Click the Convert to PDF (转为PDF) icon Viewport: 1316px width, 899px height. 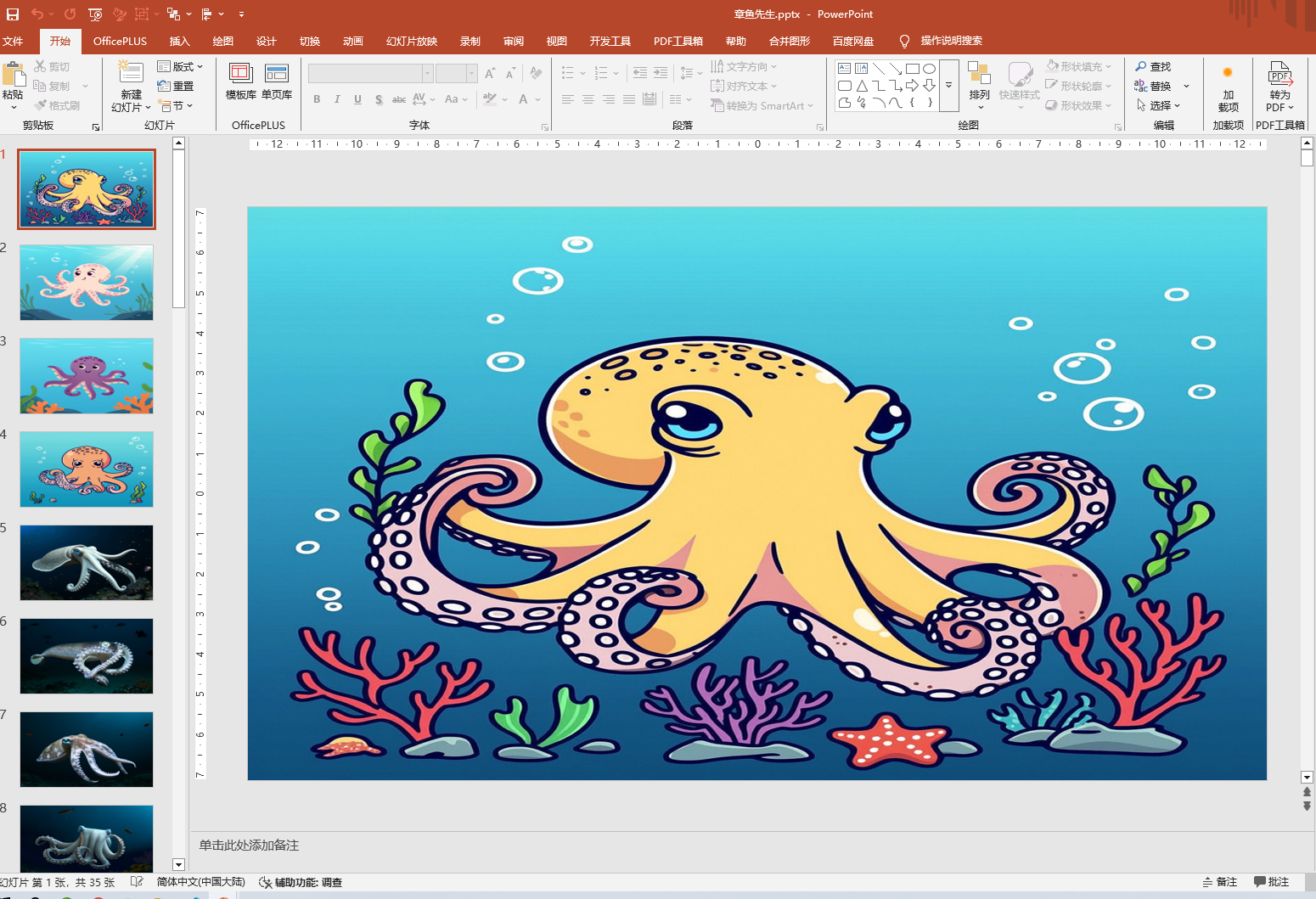point(1279,74)
